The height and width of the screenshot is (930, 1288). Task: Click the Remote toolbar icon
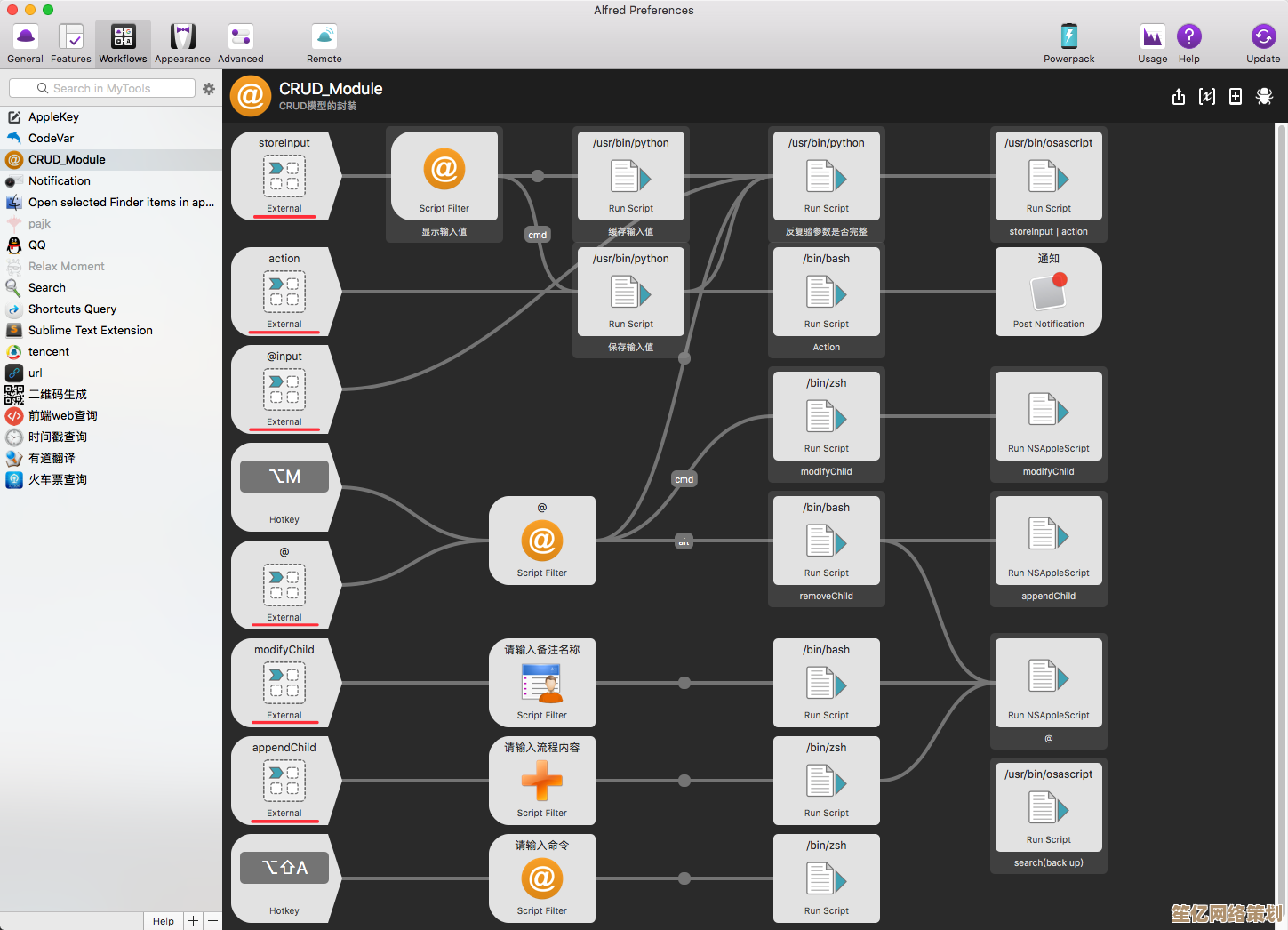tap(324, 44)
